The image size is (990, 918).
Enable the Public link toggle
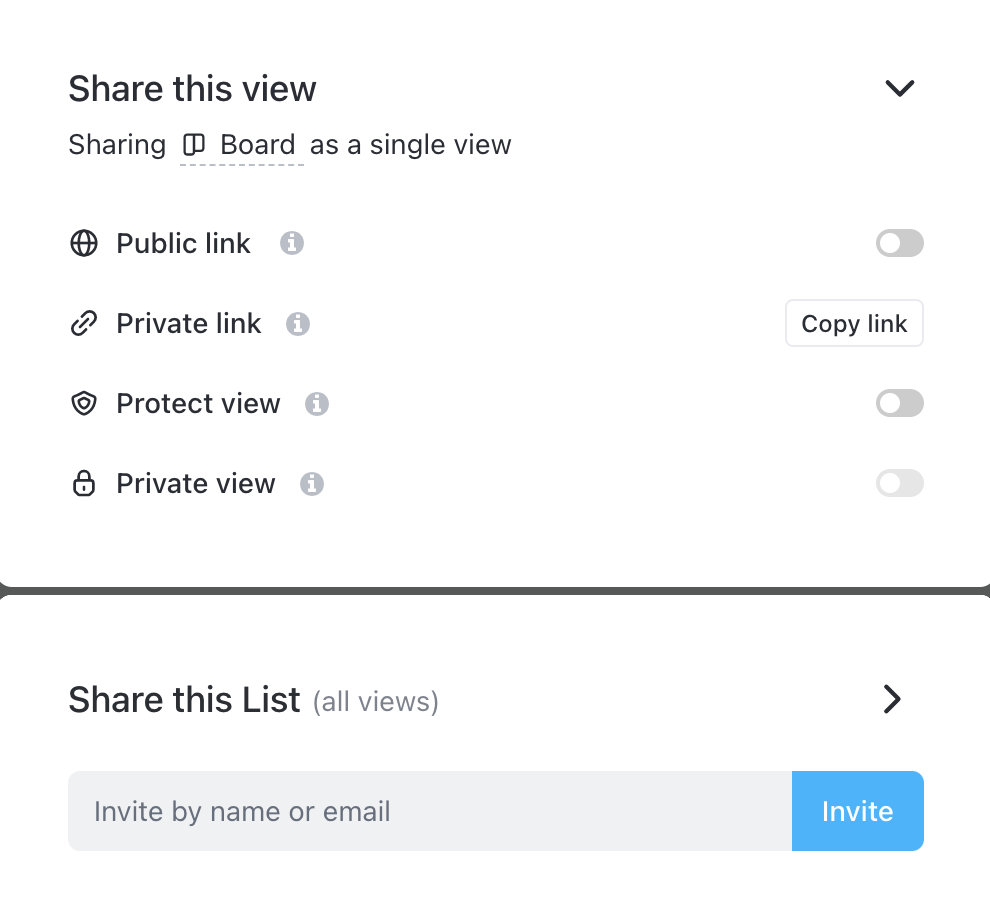(x=899, y=243)
